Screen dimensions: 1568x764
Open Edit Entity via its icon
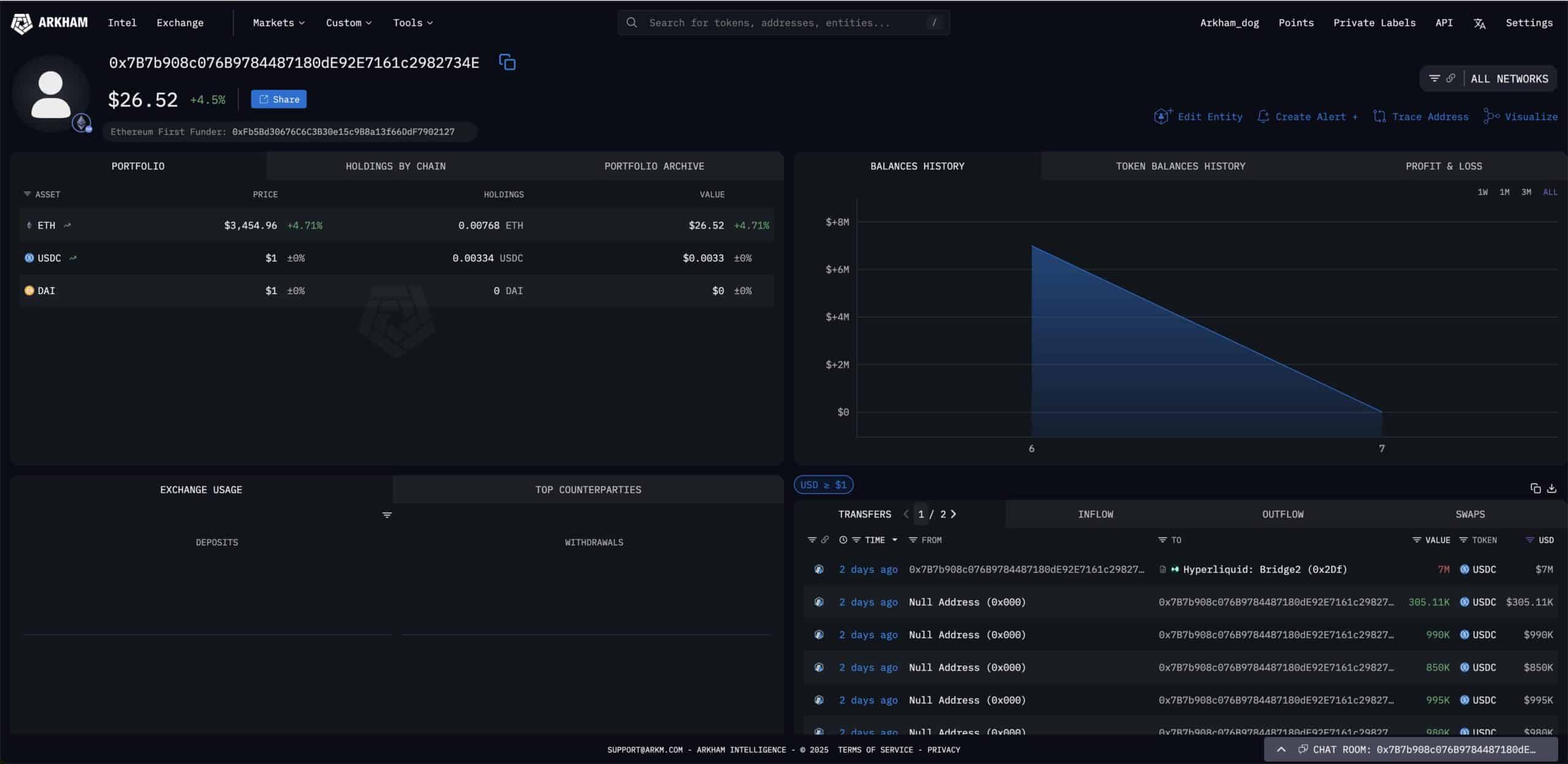click(x=1162, y=116)
